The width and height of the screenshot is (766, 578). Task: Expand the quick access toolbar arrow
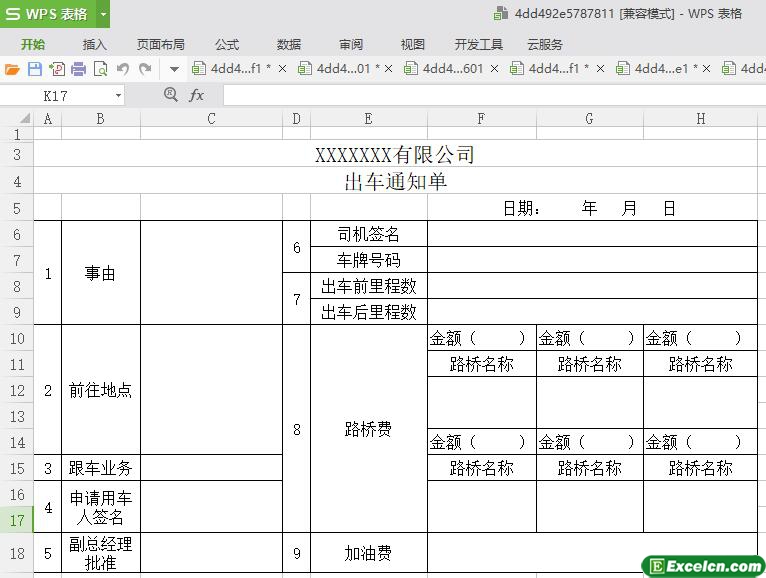174,69
